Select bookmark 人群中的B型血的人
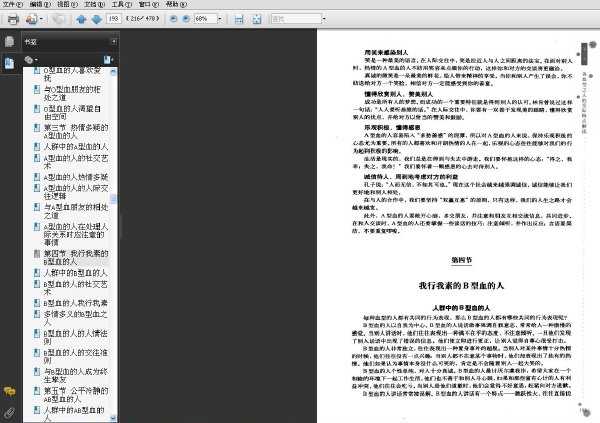The height and width of the screenshot is (423, 600). tap(76, 273)
